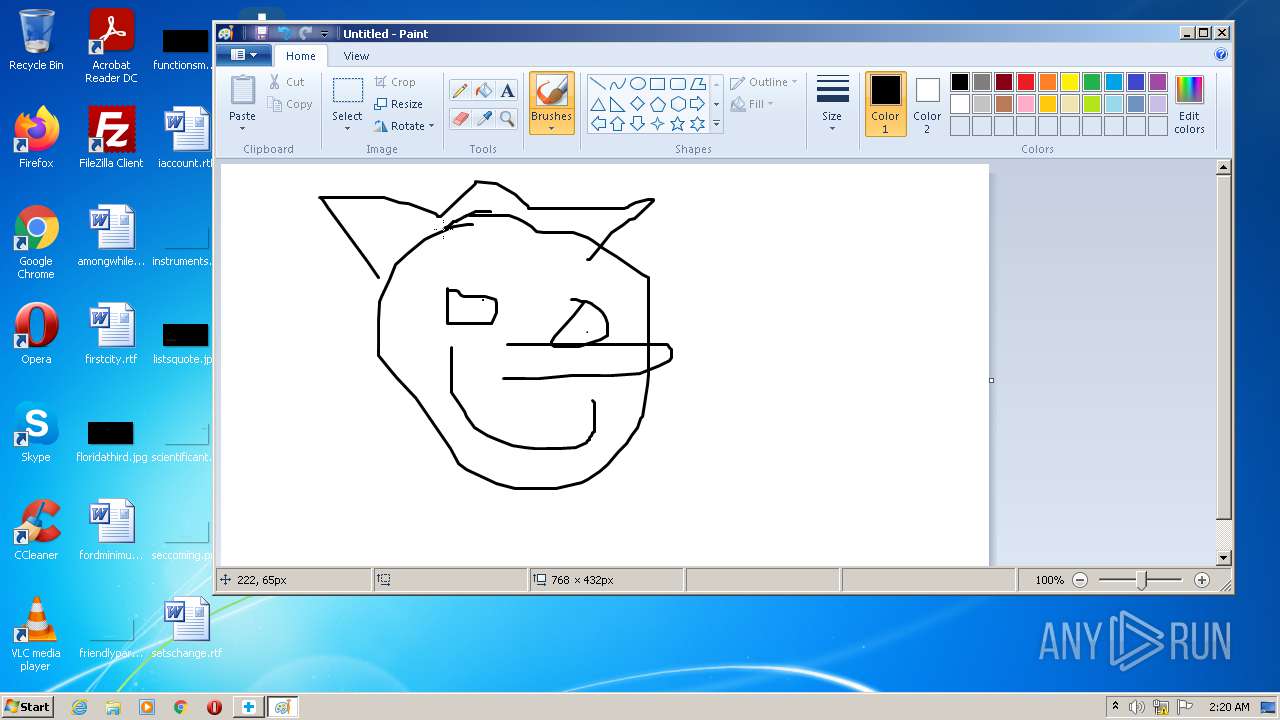The image size is (1280, 720).
Task: Pick the purple color swatch
Action: 1158,82
